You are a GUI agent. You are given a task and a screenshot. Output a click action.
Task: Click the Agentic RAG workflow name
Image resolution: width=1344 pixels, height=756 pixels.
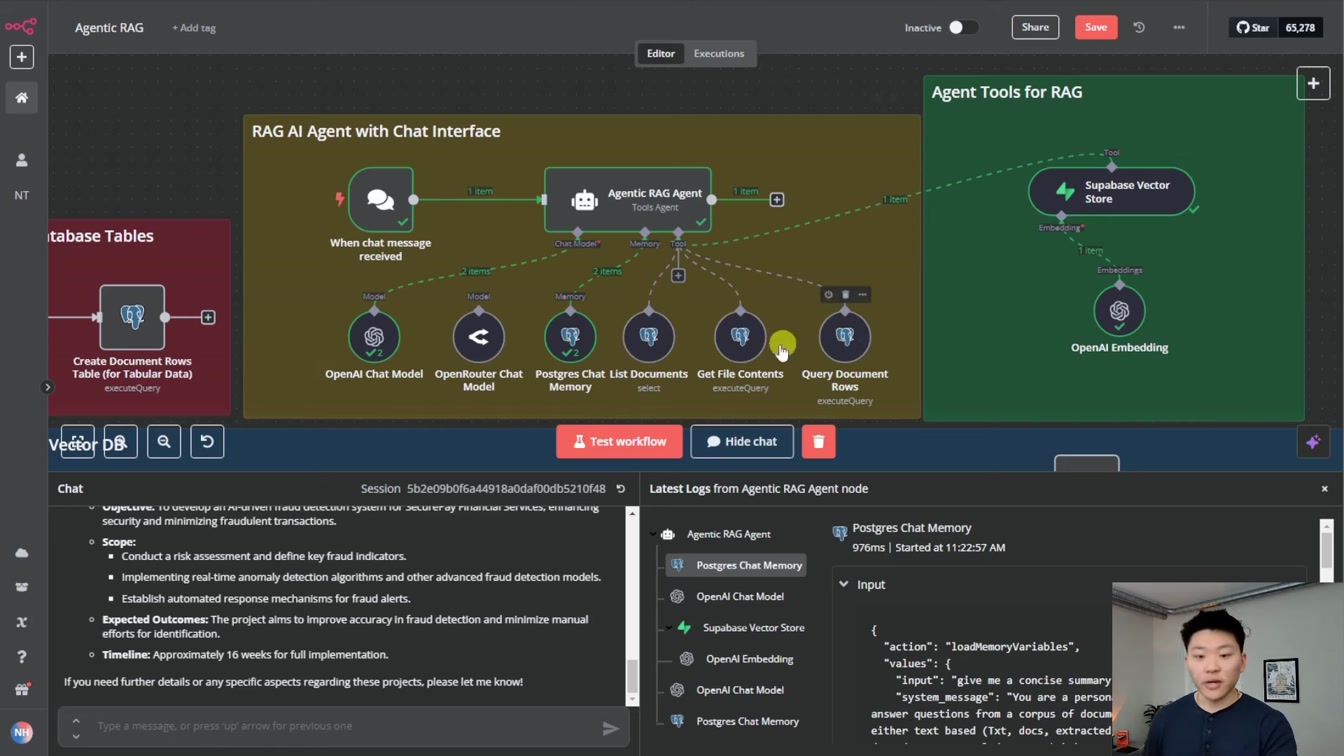pyautogui.click(x=109, y=28)
